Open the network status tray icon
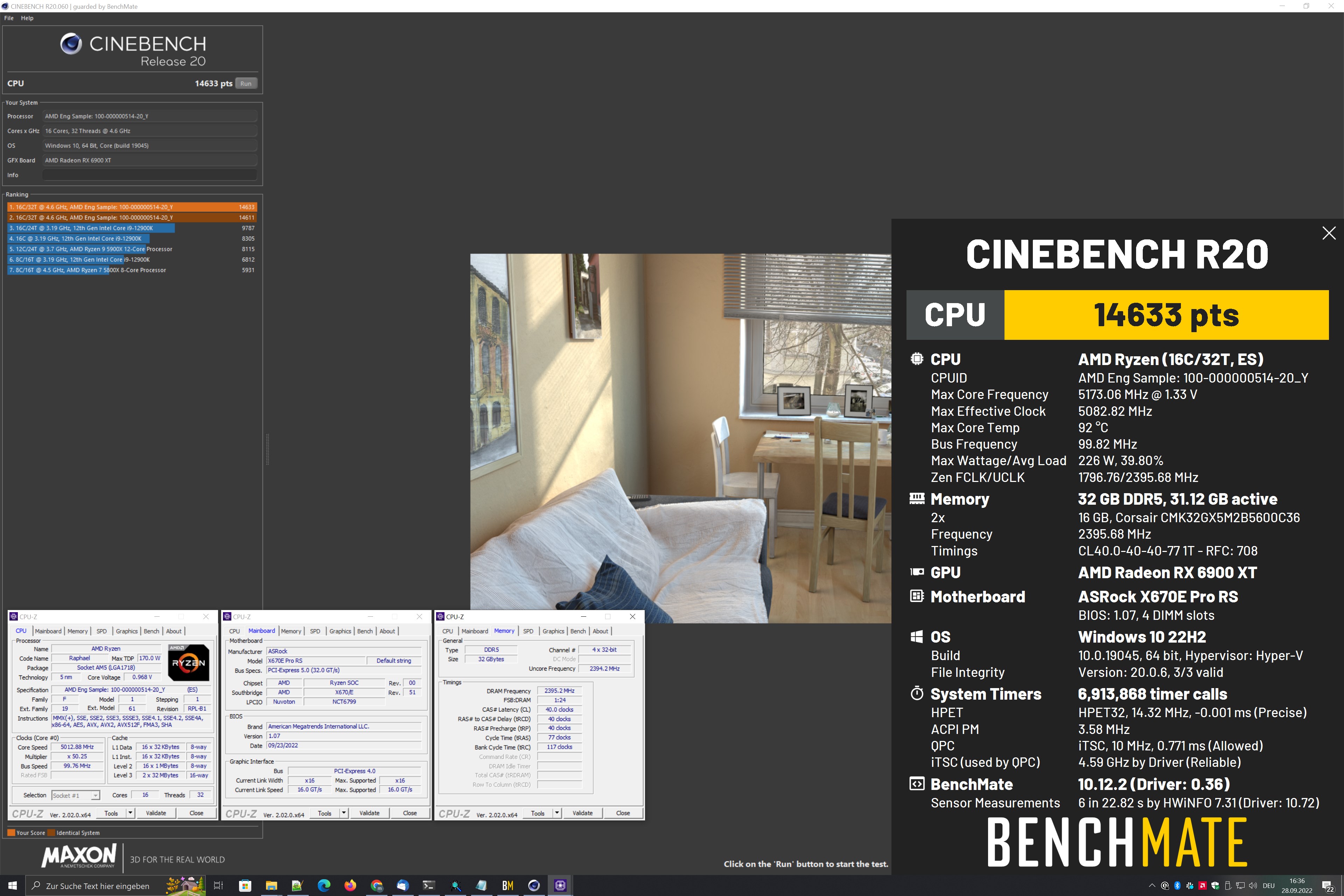 click(1240, 886)
